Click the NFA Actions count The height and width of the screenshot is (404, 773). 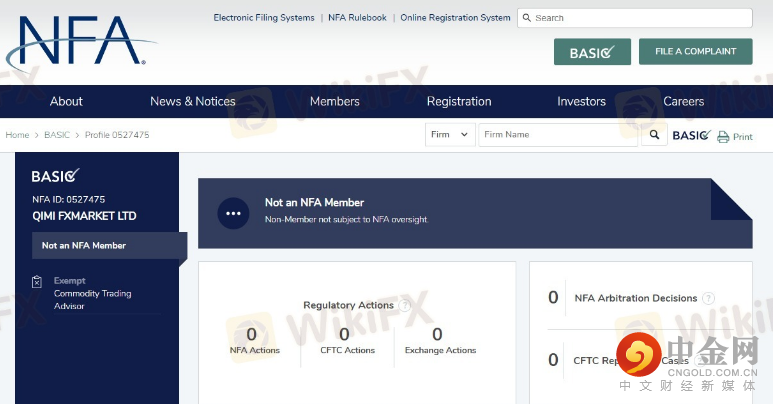coord(252,334)
